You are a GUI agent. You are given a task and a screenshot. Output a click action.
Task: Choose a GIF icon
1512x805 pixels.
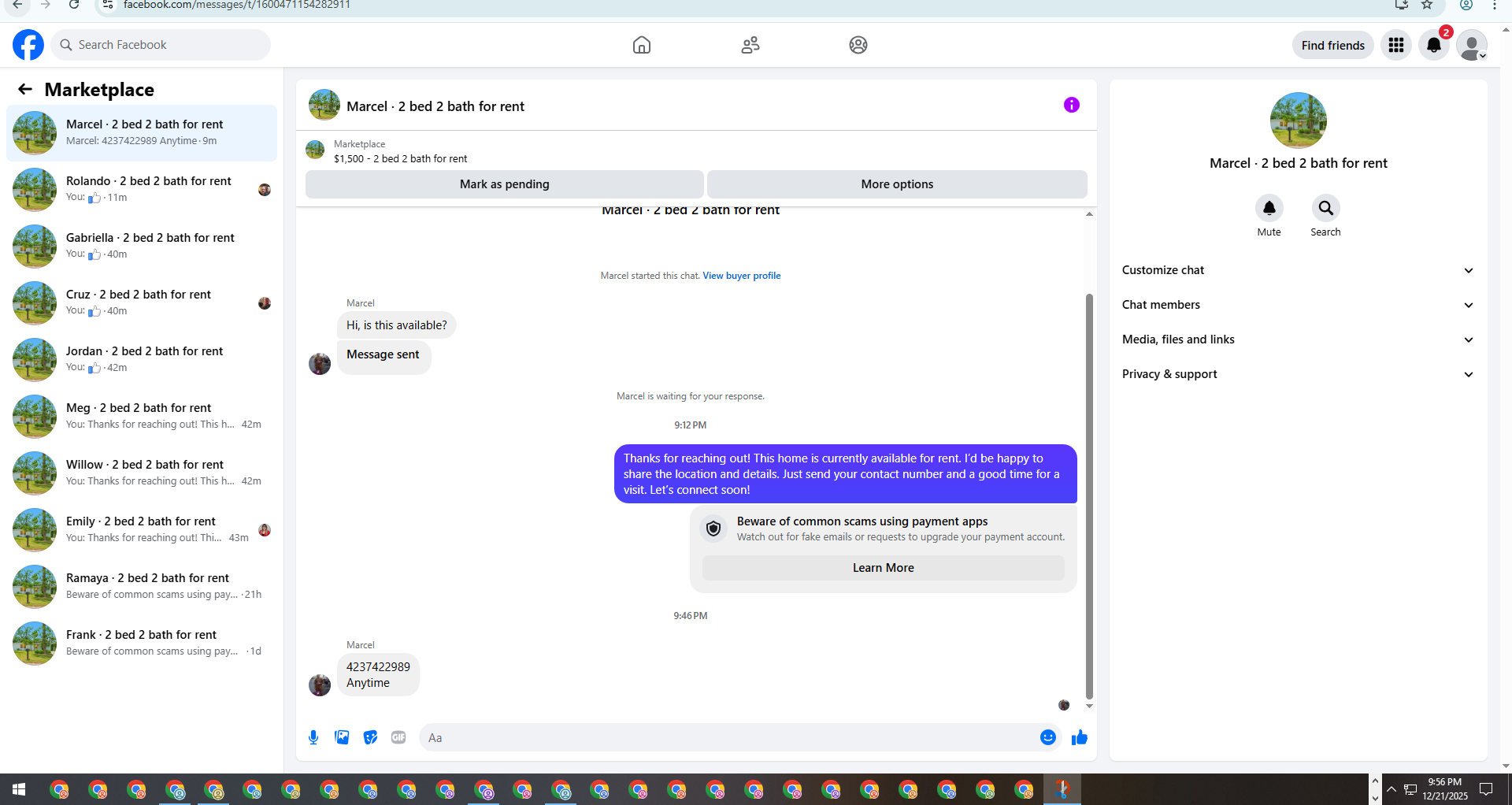coord(398,737)
